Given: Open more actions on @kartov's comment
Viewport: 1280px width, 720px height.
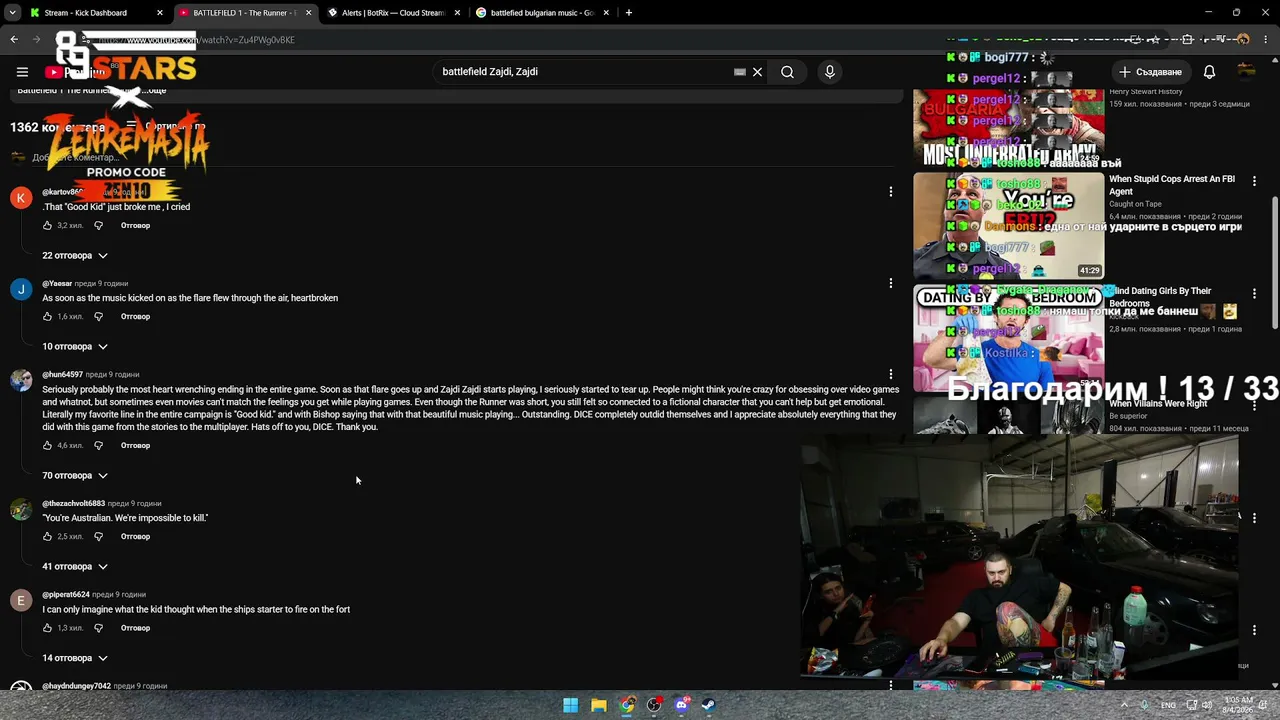Looking at the screenshot, I should 891,192.
